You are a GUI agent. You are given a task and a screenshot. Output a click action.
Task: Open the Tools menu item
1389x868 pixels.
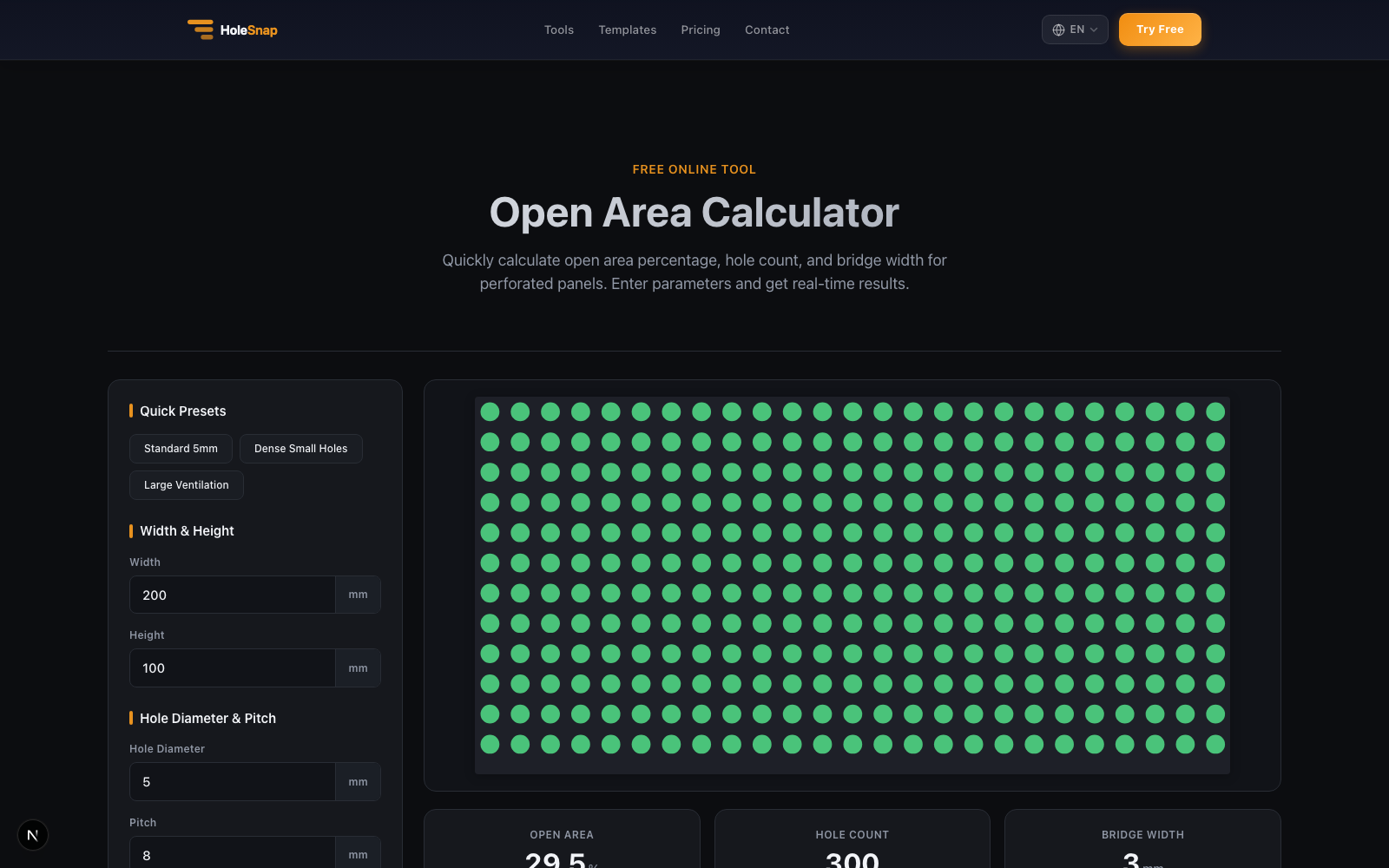559,30
